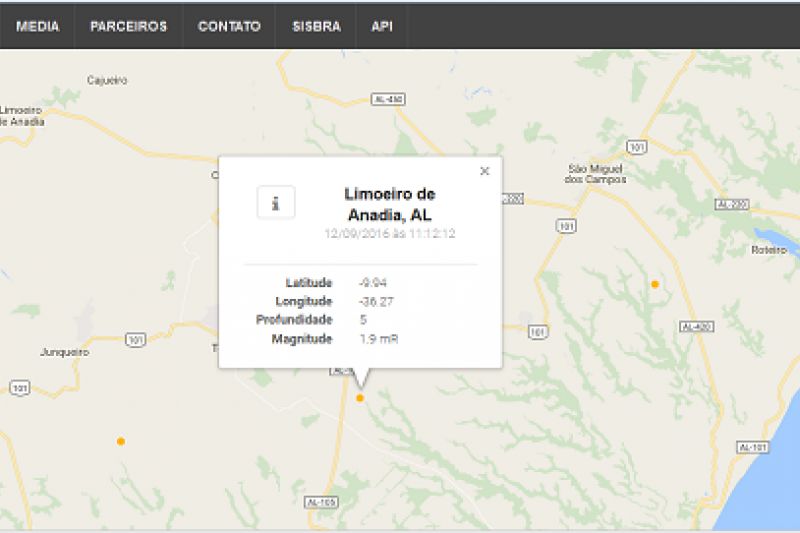Select the orange marker below the popup

[360, 398]
